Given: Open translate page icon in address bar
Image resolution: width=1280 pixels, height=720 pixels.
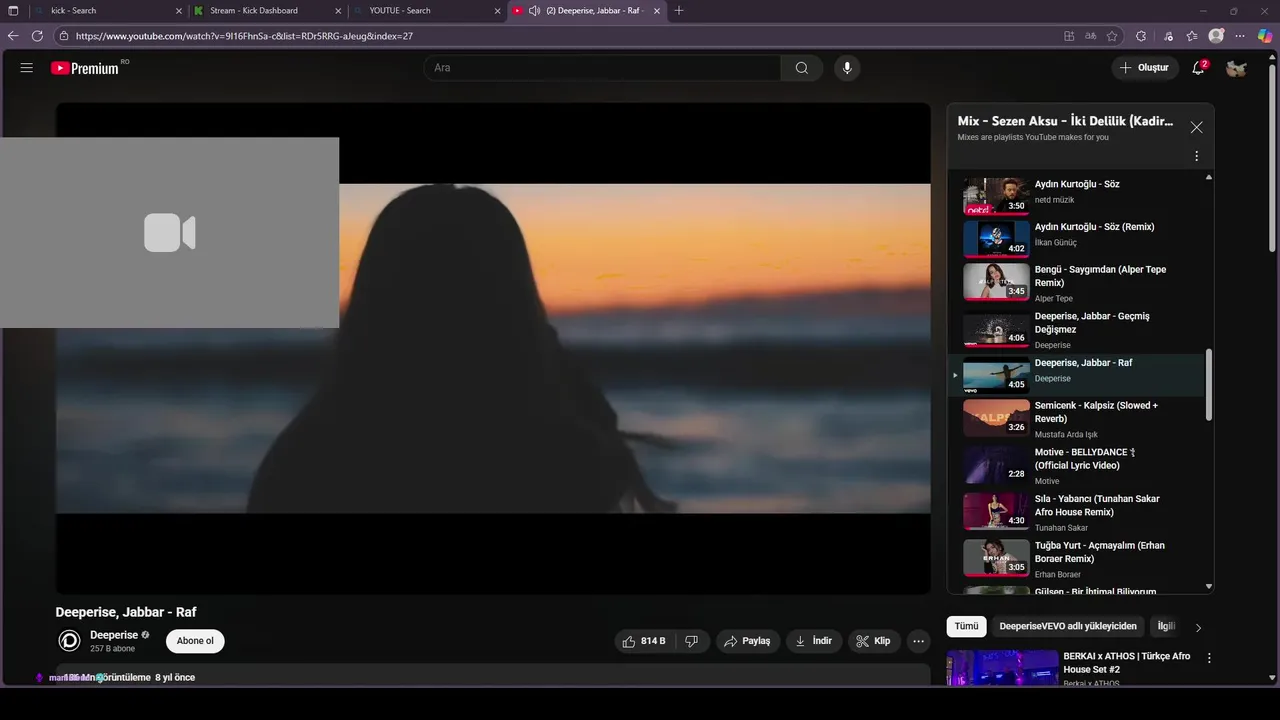Looking at the screenshot, I should tap(1091, 36).
